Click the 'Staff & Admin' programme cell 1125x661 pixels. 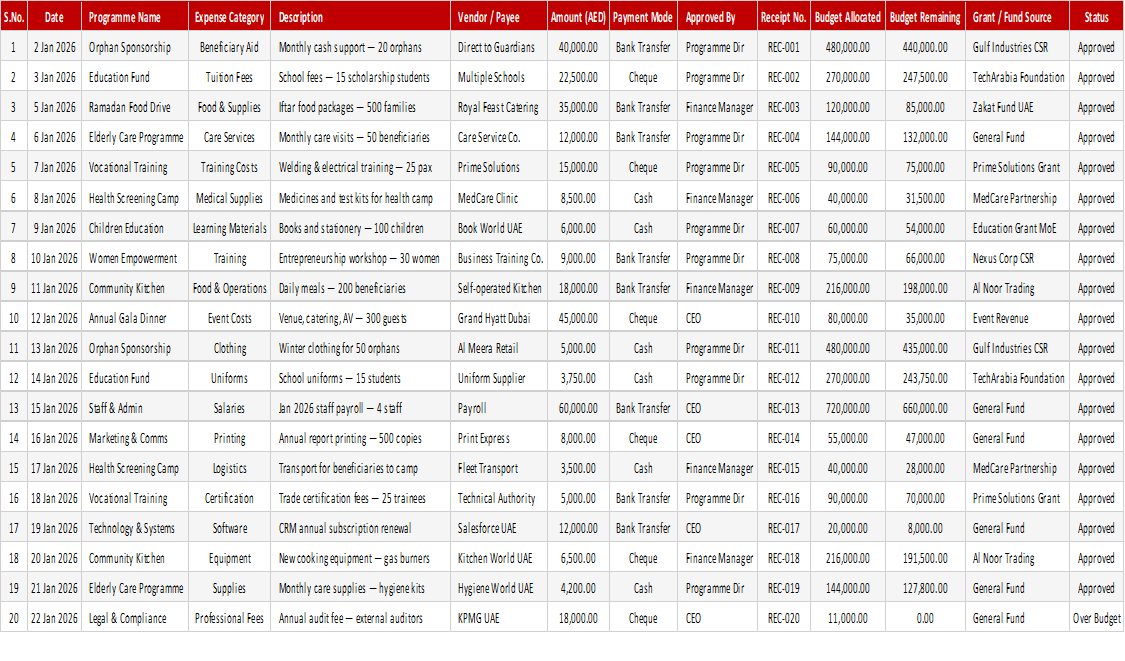point(134,408)
